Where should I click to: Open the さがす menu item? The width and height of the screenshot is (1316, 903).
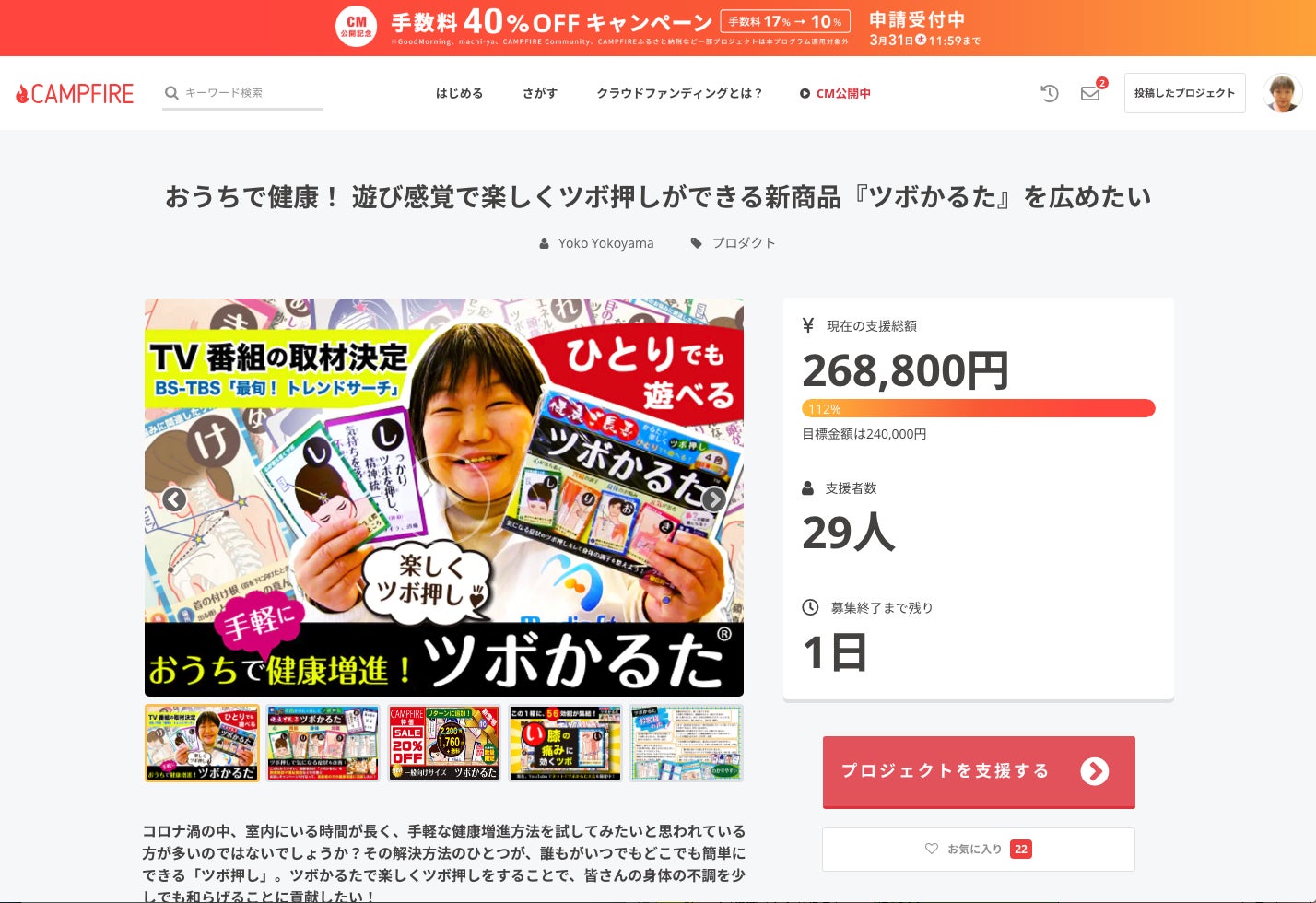(x=540, y=93)
